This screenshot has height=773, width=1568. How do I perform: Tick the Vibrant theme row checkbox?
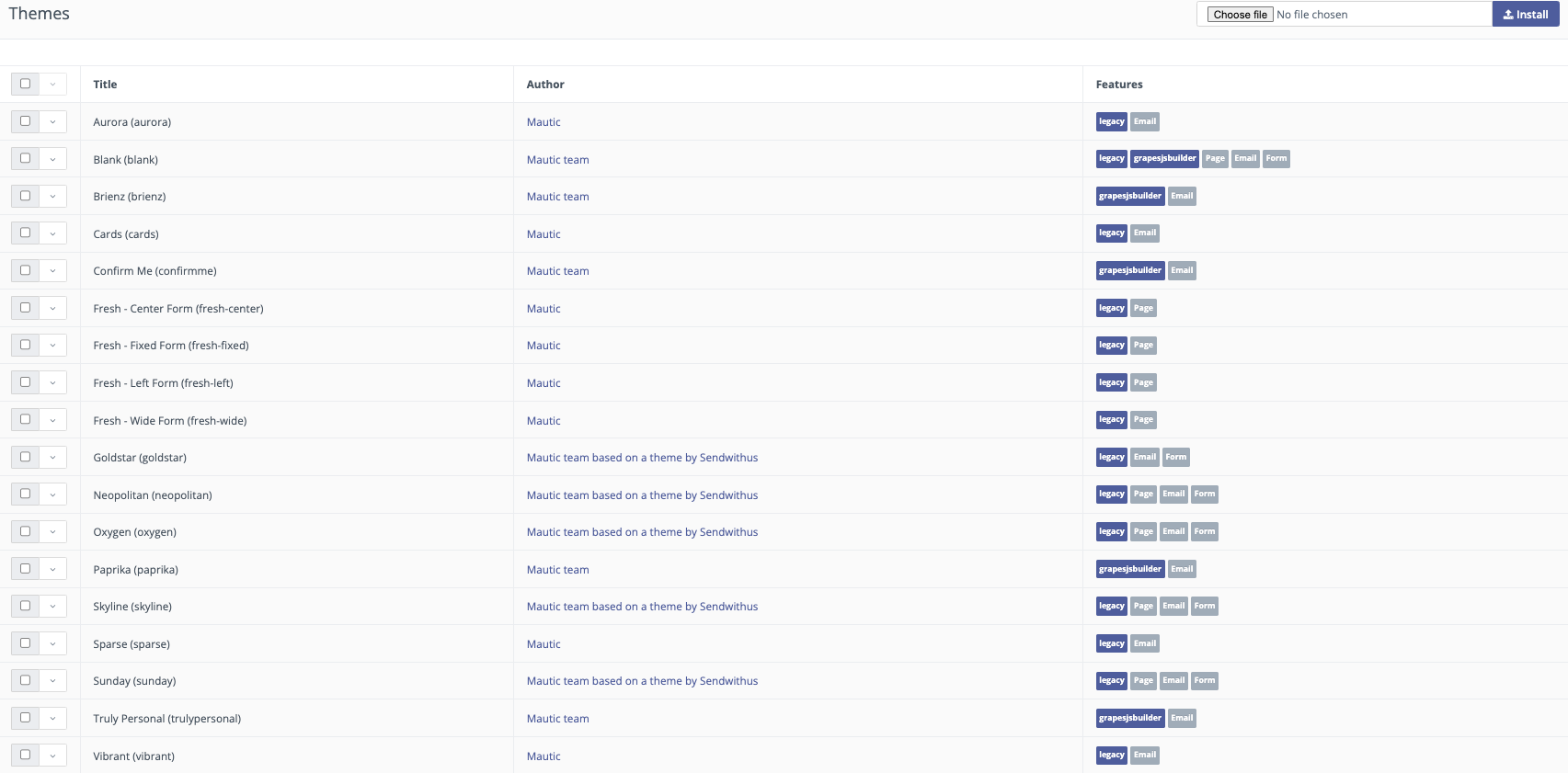tap(25, 755)
